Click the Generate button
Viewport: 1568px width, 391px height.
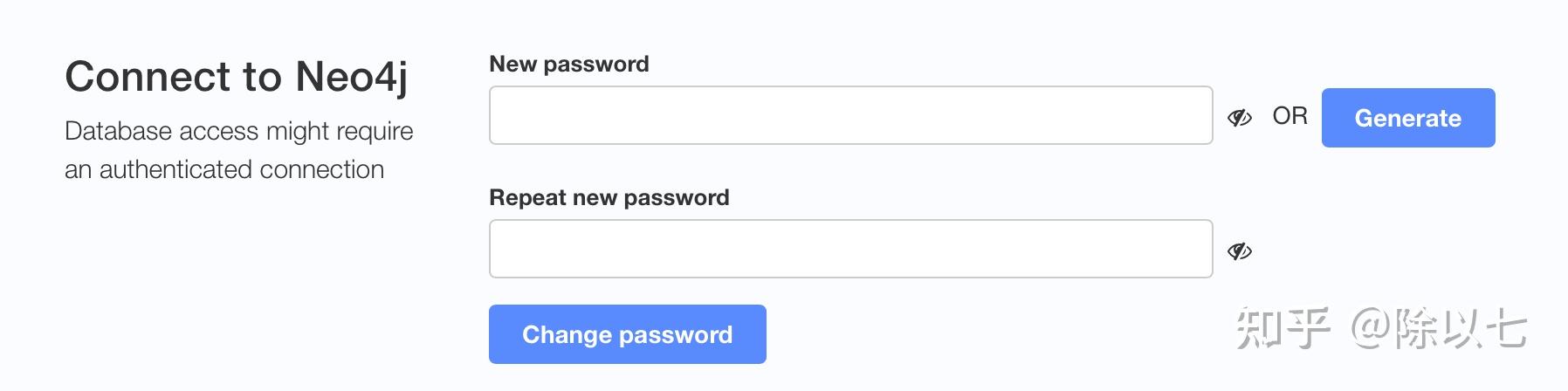[1407, 118]
